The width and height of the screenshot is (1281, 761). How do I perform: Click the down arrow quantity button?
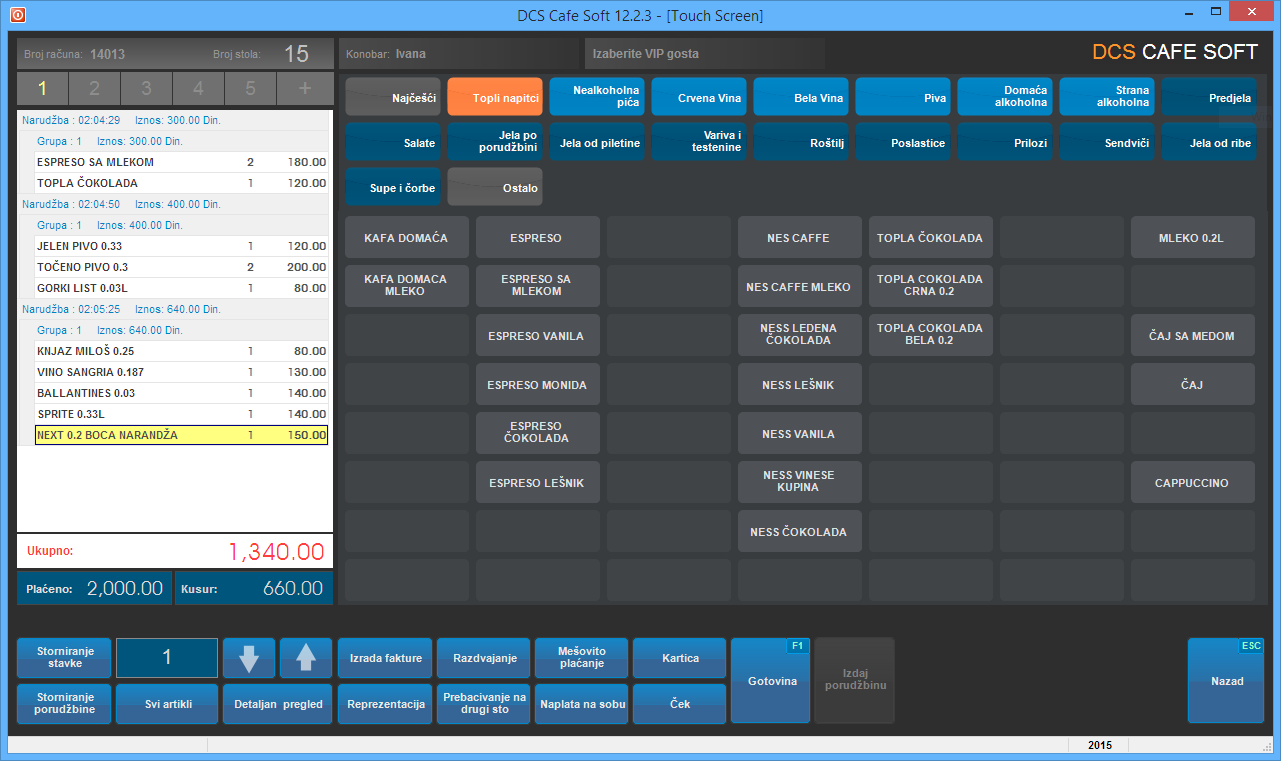(x=249, y=658)
